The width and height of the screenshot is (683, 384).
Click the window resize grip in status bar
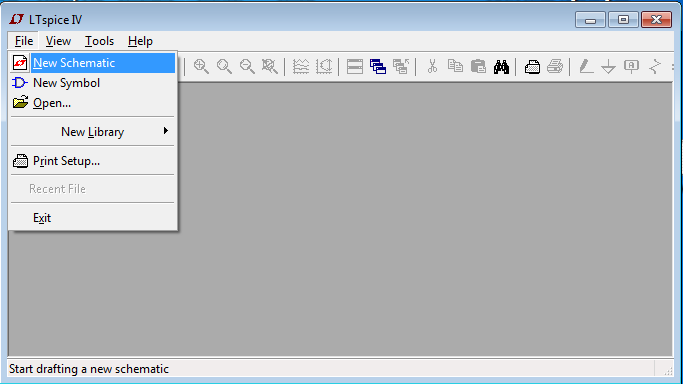[668, 371]
